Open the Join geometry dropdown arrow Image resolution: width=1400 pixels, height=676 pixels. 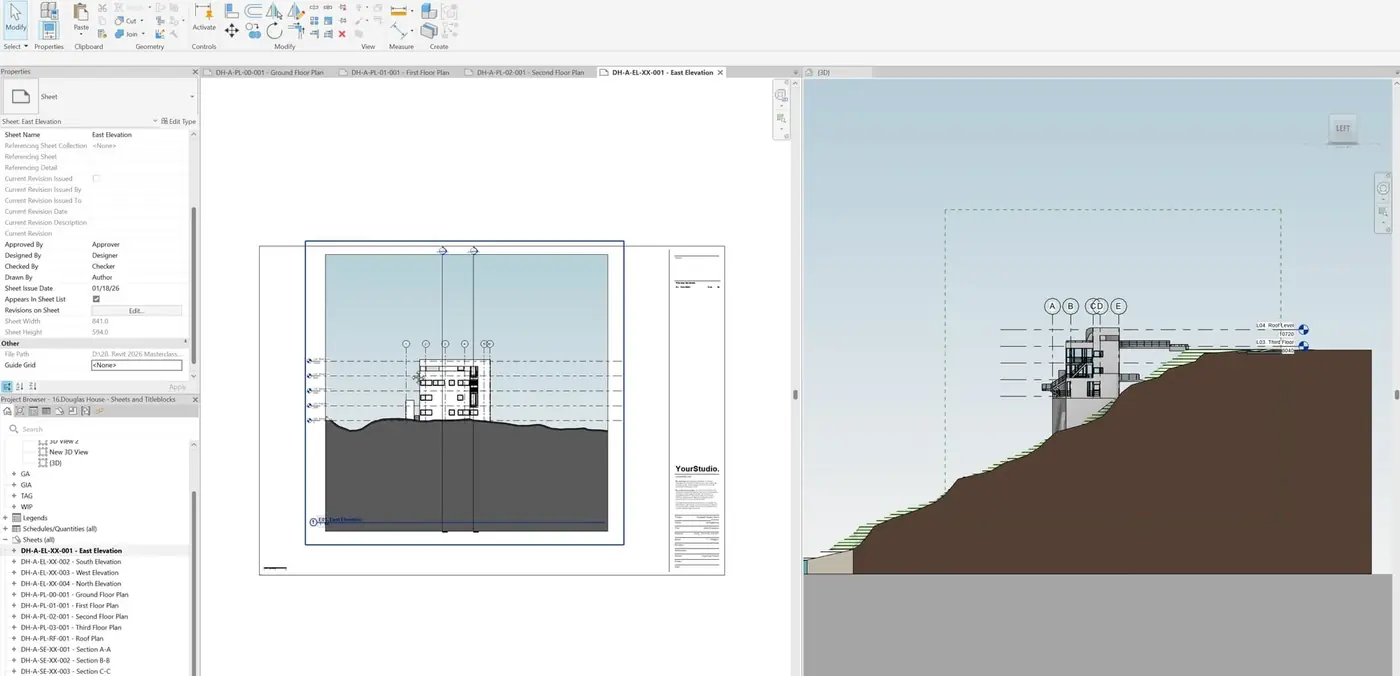(143, 34)
